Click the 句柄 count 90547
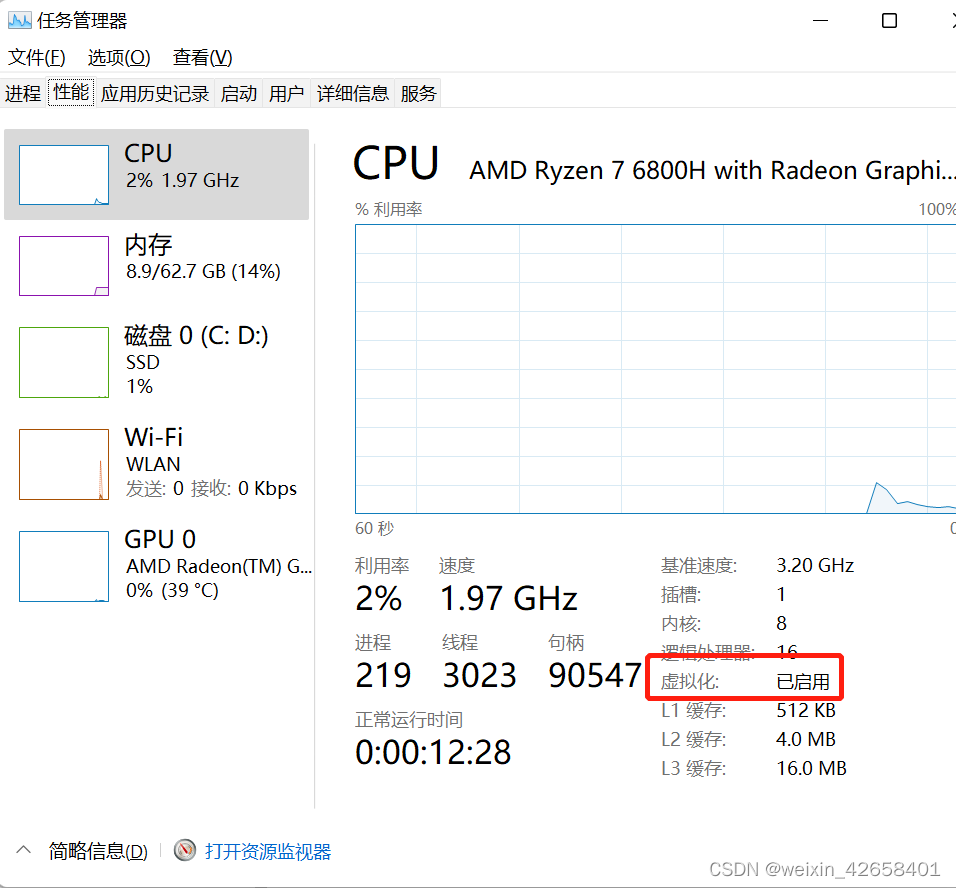This screenshot has width=956, height=888. point(595,675)
